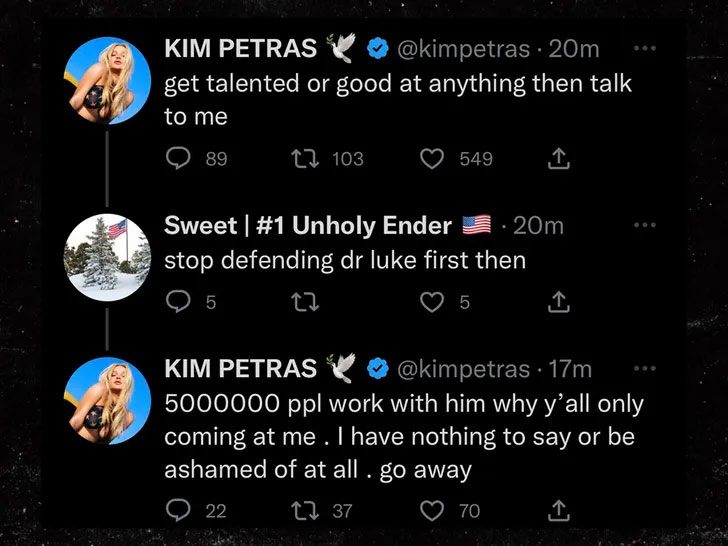Click the 17m timestamp on last tweet
Viewport: 728px width, 546px height.
click(570, 369)
